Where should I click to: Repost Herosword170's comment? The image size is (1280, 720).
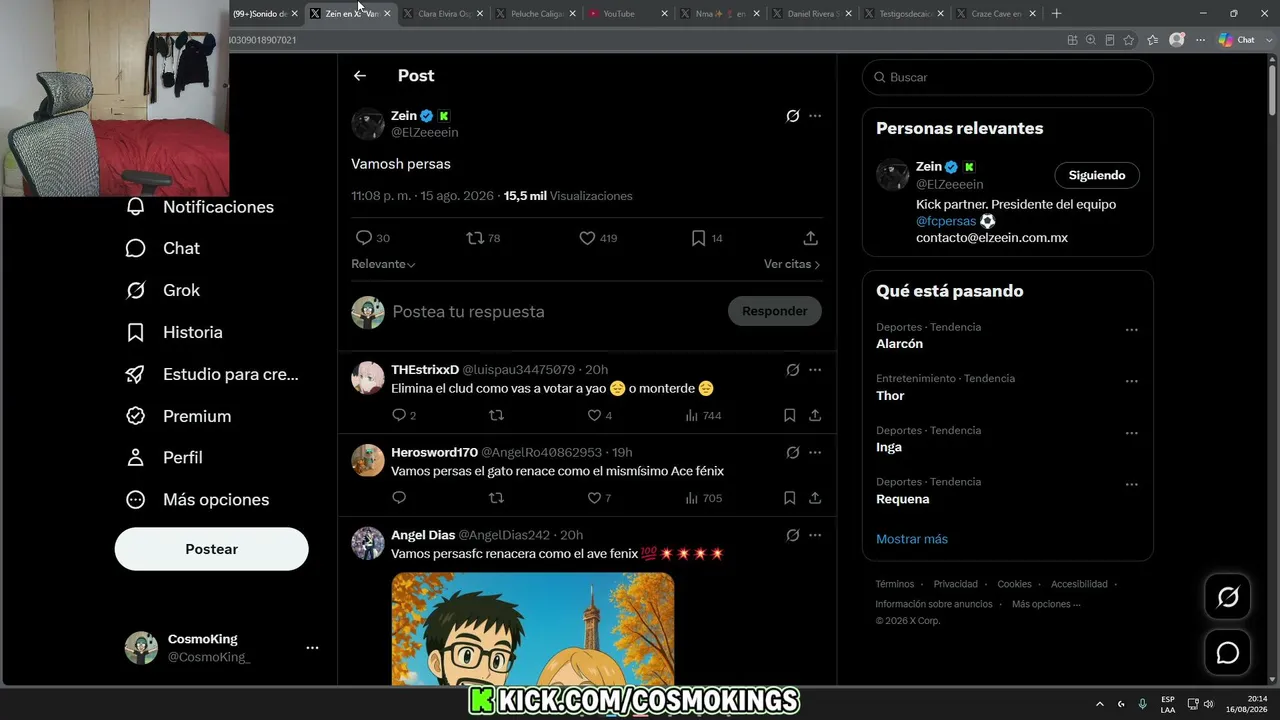[x=496, y=498]
